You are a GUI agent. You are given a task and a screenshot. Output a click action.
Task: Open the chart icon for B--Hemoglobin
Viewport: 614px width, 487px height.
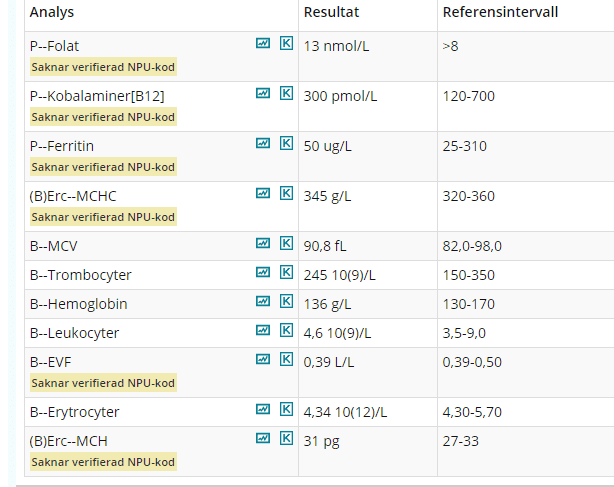[x=263, y=301]
